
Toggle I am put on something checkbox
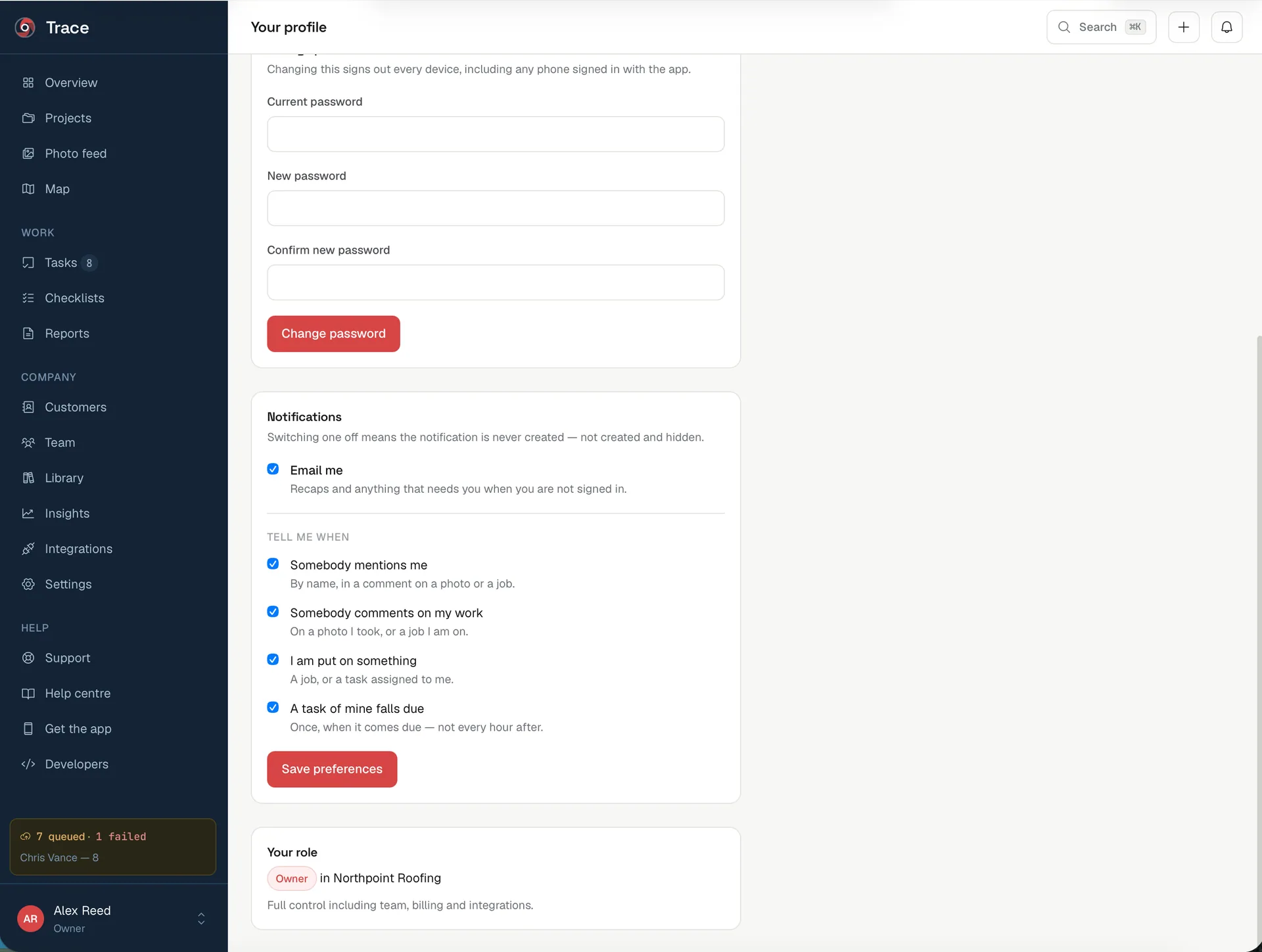(273, 660)
